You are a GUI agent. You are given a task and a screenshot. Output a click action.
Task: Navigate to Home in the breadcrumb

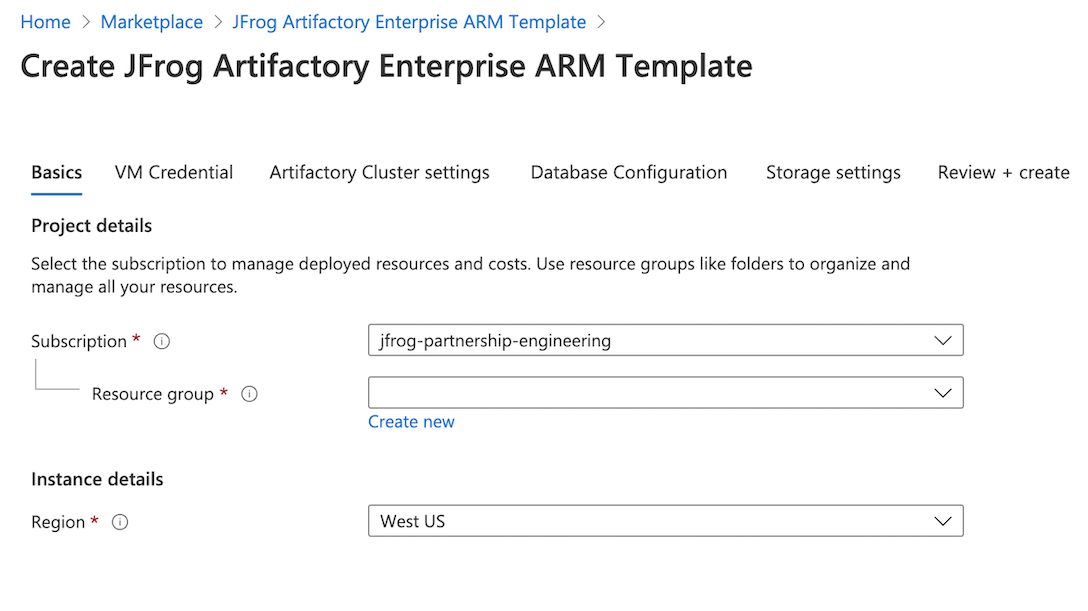pyautogui.click(x=45, y=22)
